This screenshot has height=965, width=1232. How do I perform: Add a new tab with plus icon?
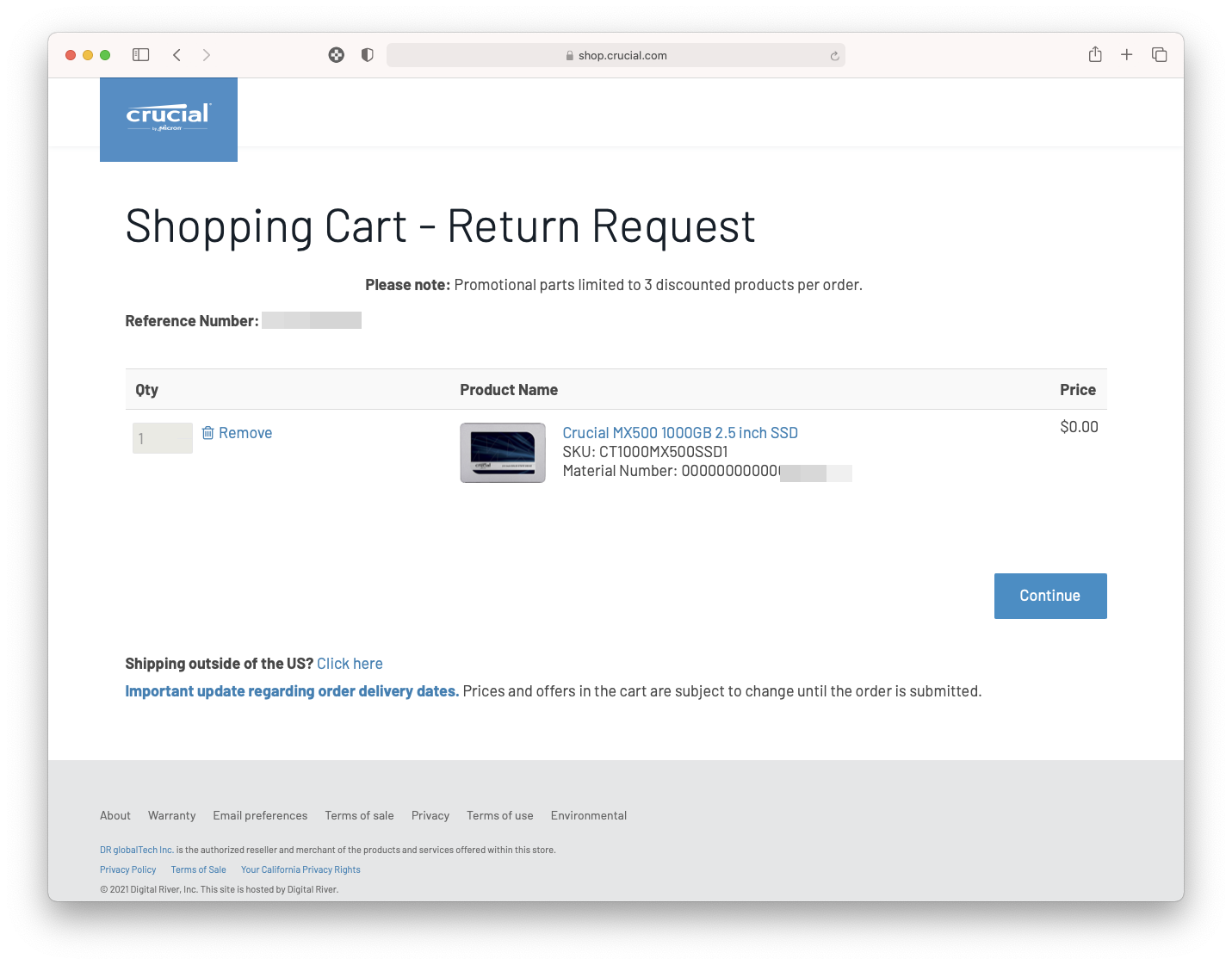point(1126,55)
